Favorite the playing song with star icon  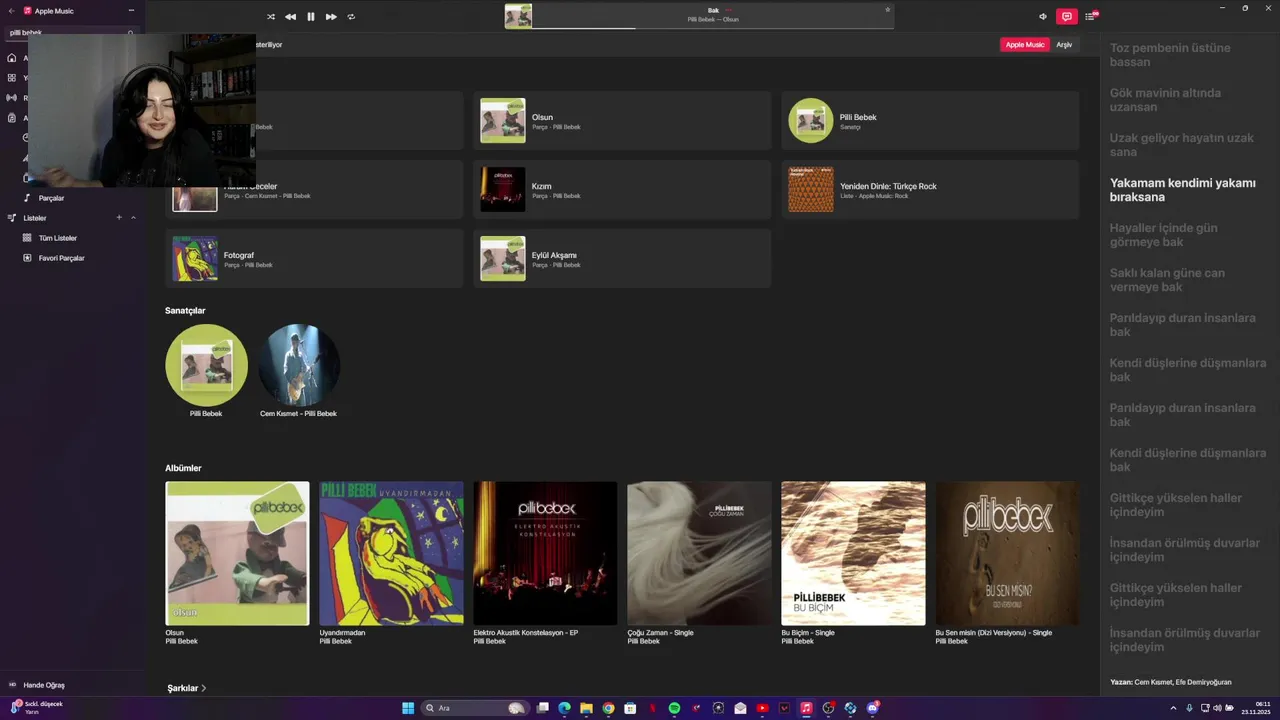coord(887,9)
